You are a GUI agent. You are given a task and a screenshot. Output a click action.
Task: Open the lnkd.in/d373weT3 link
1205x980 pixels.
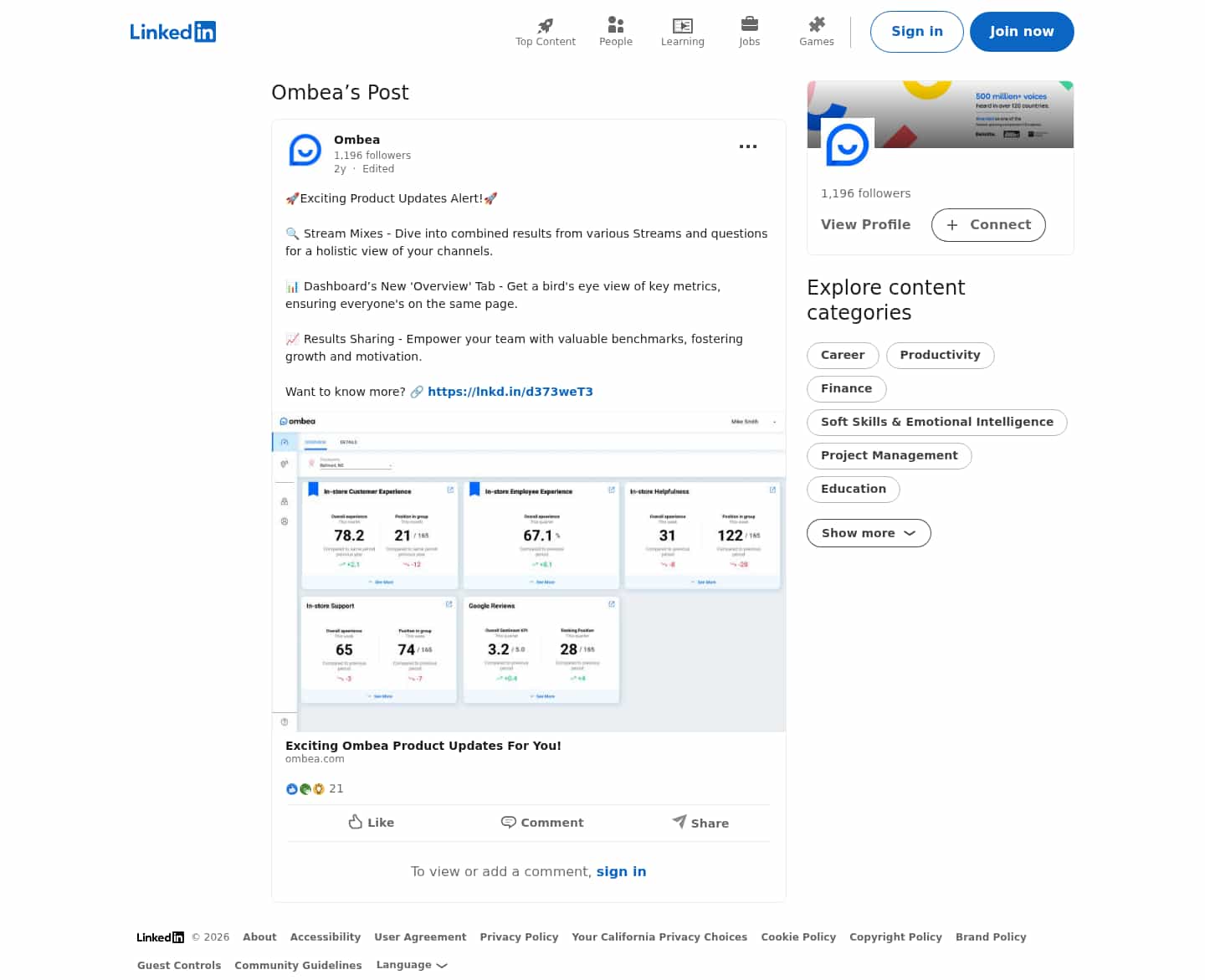pos(510,392)
